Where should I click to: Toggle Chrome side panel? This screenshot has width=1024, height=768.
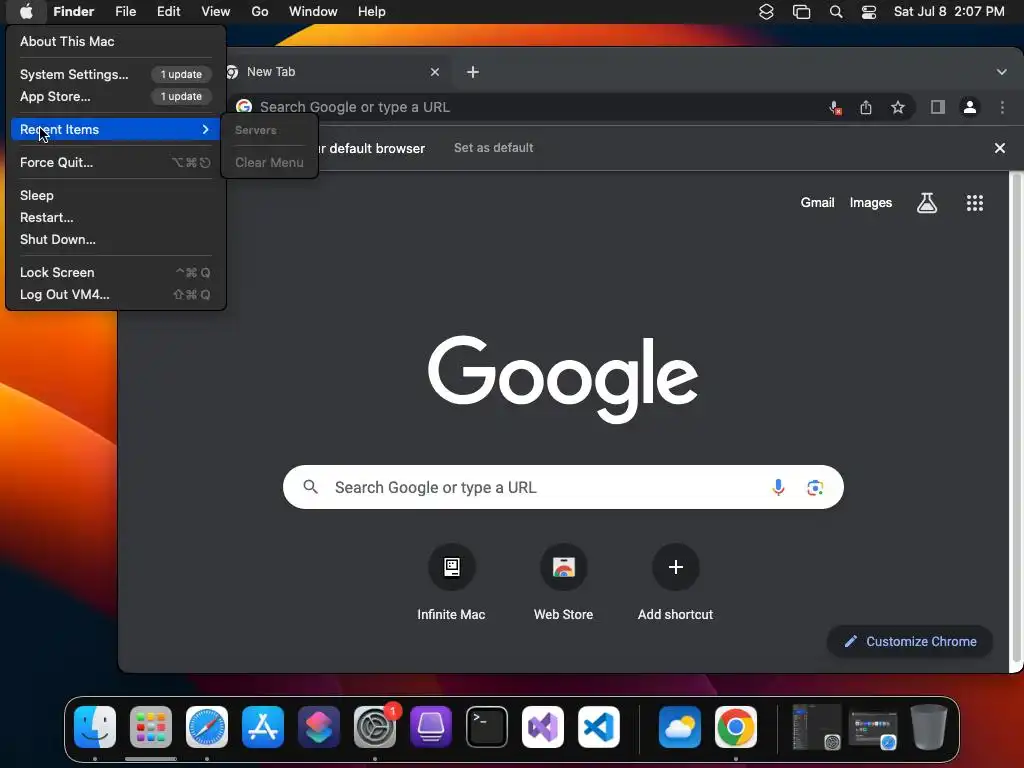[x=938, y=107]
